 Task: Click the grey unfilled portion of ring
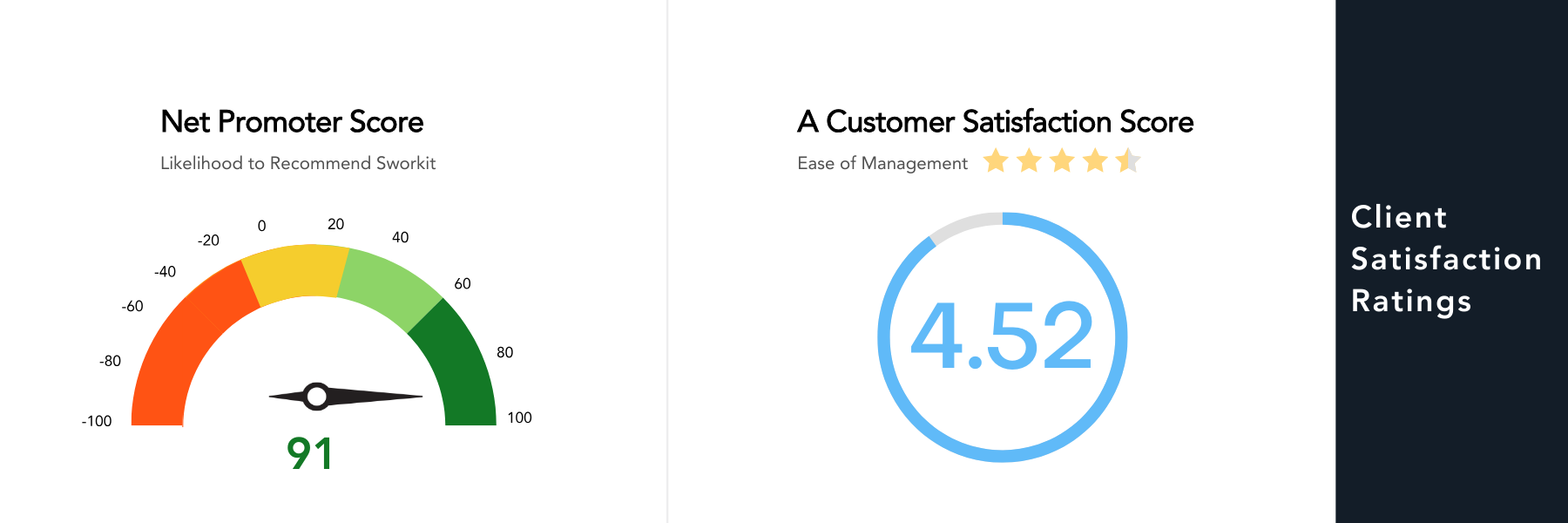click(x=963, y=223)
